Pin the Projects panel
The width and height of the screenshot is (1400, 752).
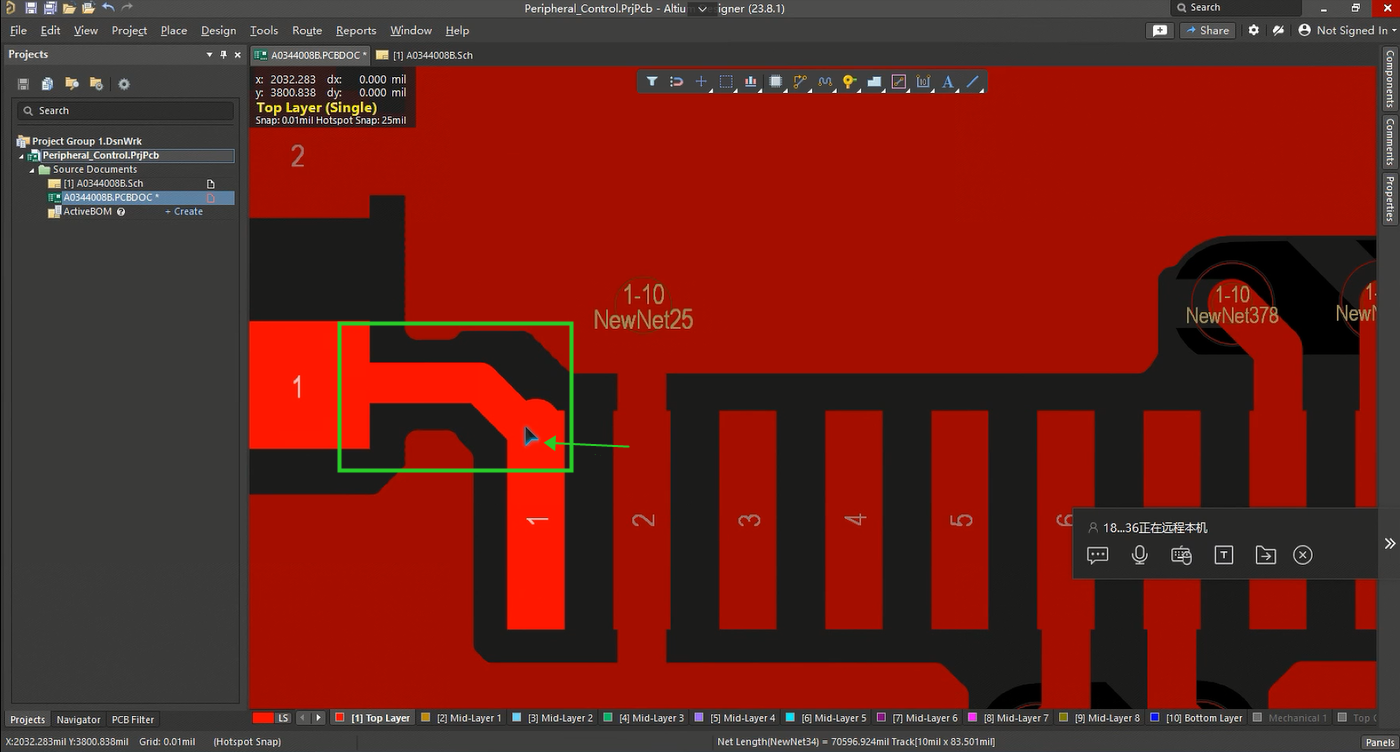tap(224, 55)
